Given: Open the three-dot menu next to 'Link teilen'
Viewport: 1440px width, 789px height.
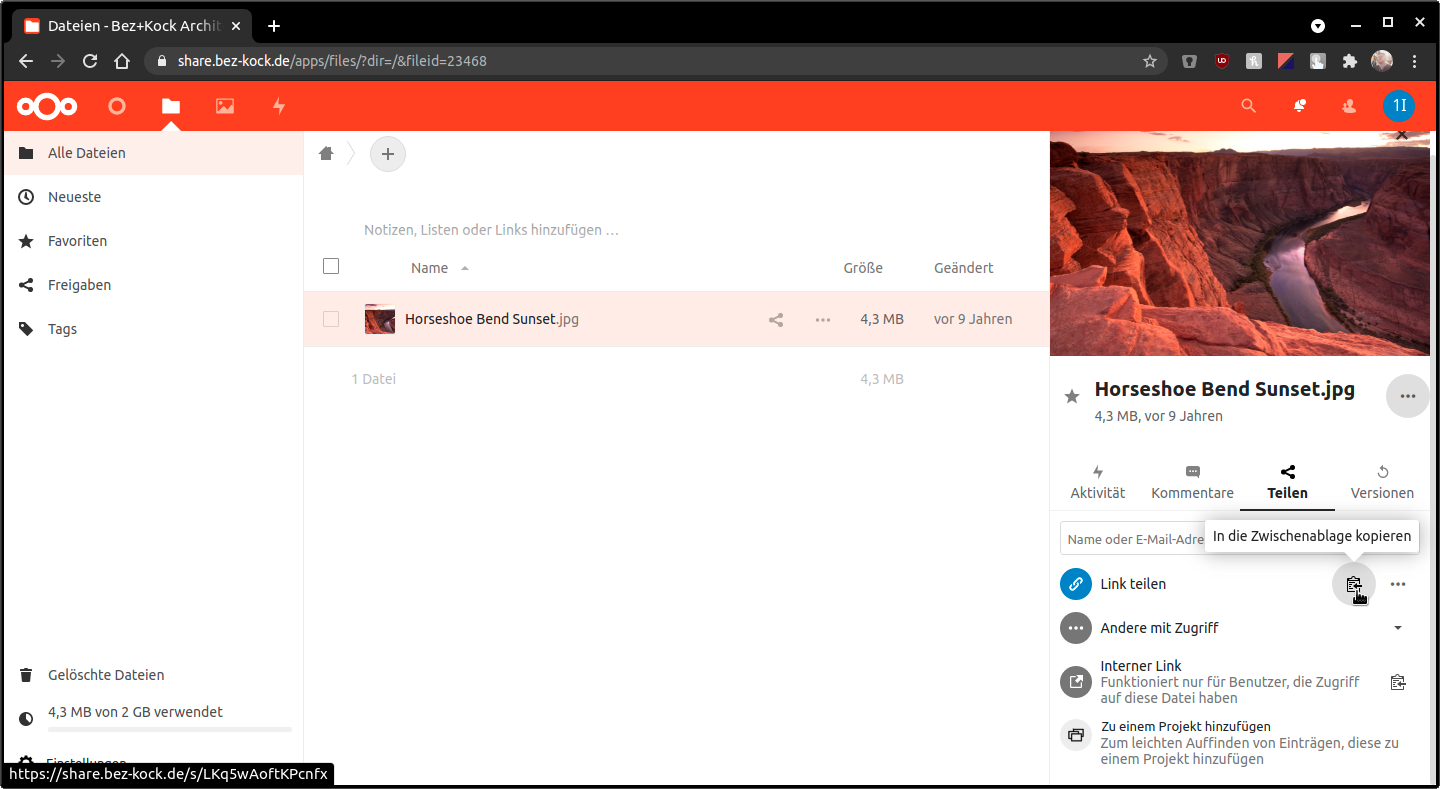Looking at the screenshot, I should coord(1398,584).
